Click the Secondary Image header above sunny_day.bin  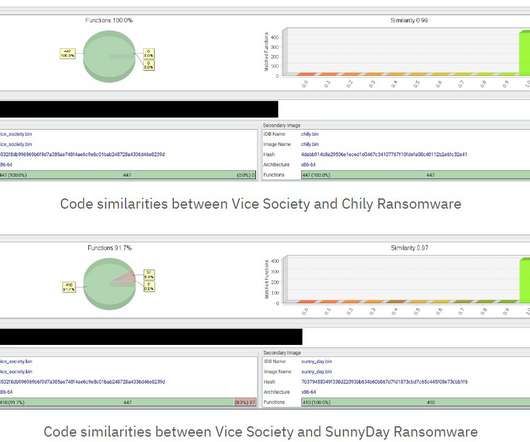[282, 353]
